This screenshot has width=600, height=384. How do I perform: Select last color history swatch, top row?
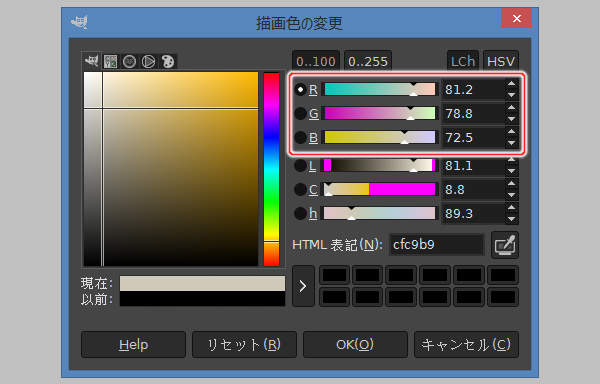[x=503, y=275]
